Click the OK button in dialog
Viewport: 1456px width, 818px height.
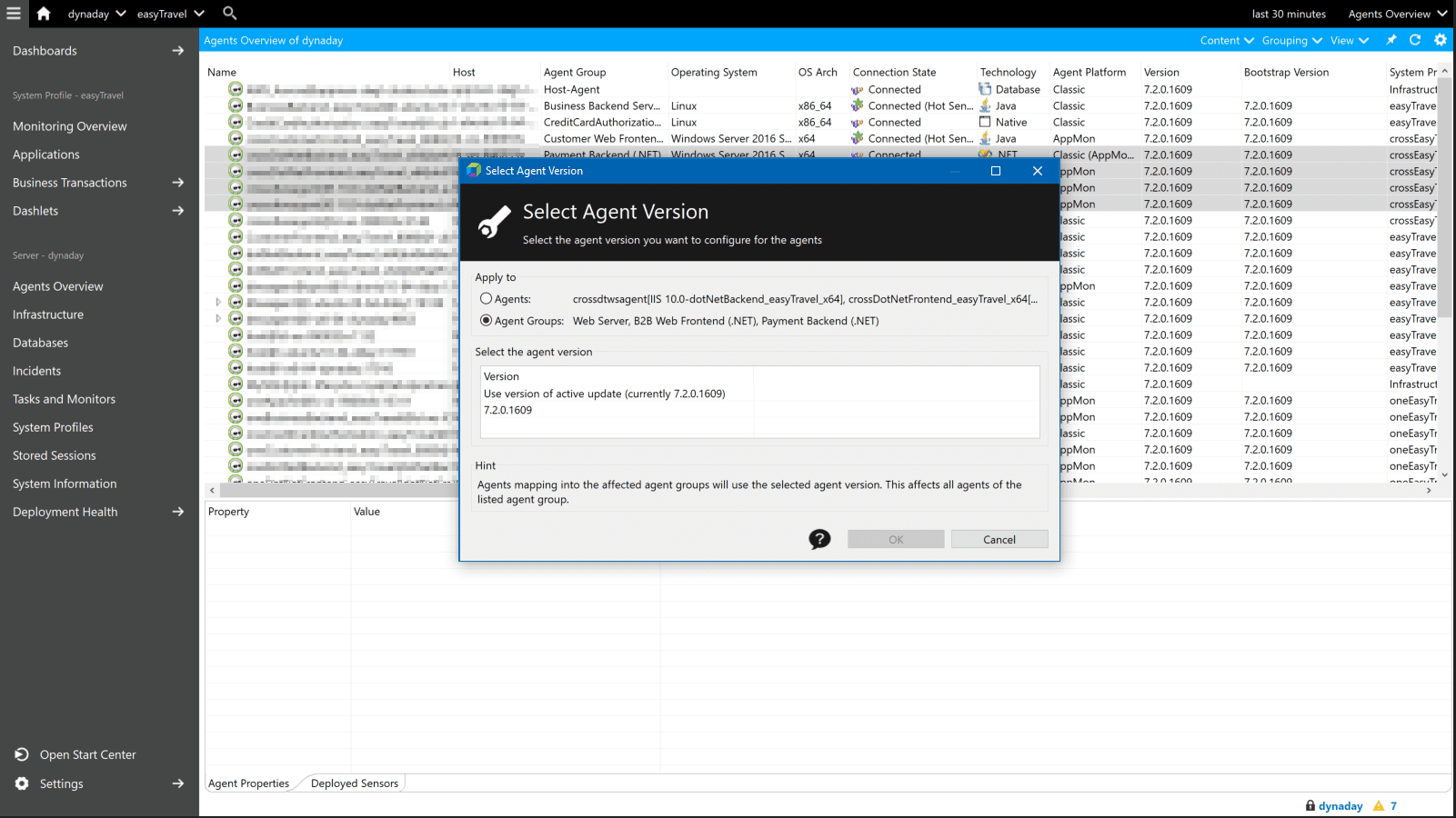click(896, 539)
